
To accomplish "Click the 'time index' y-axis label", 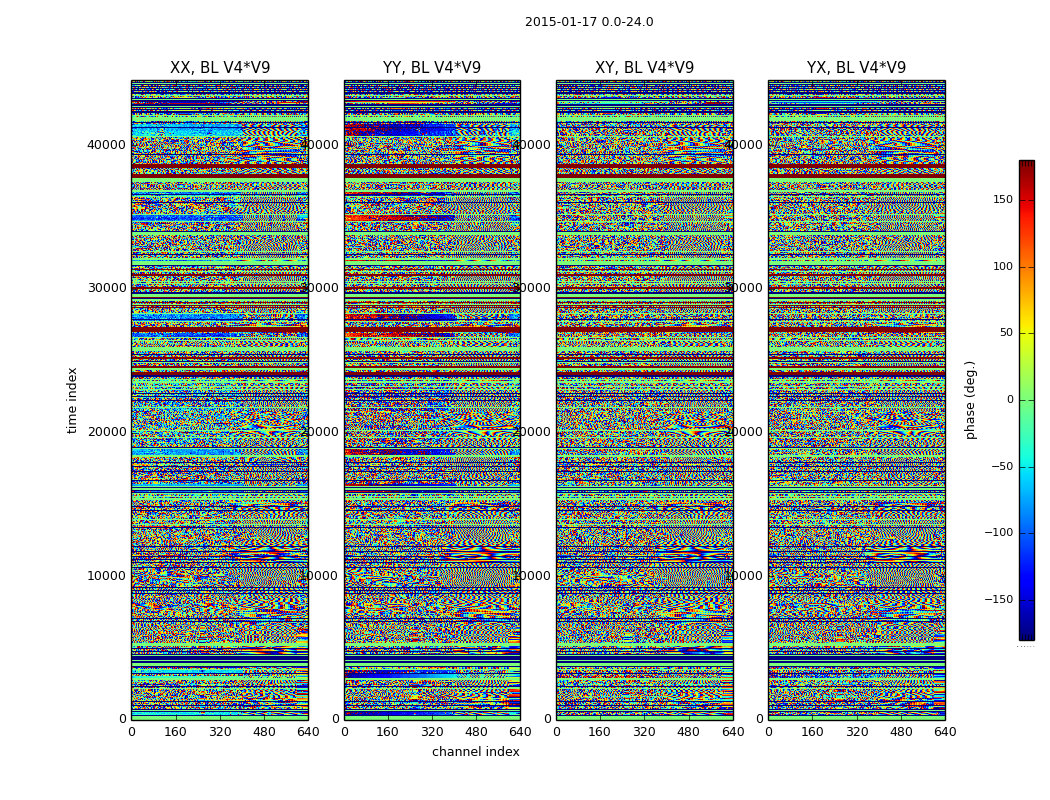I will click(x=72, y=400).
